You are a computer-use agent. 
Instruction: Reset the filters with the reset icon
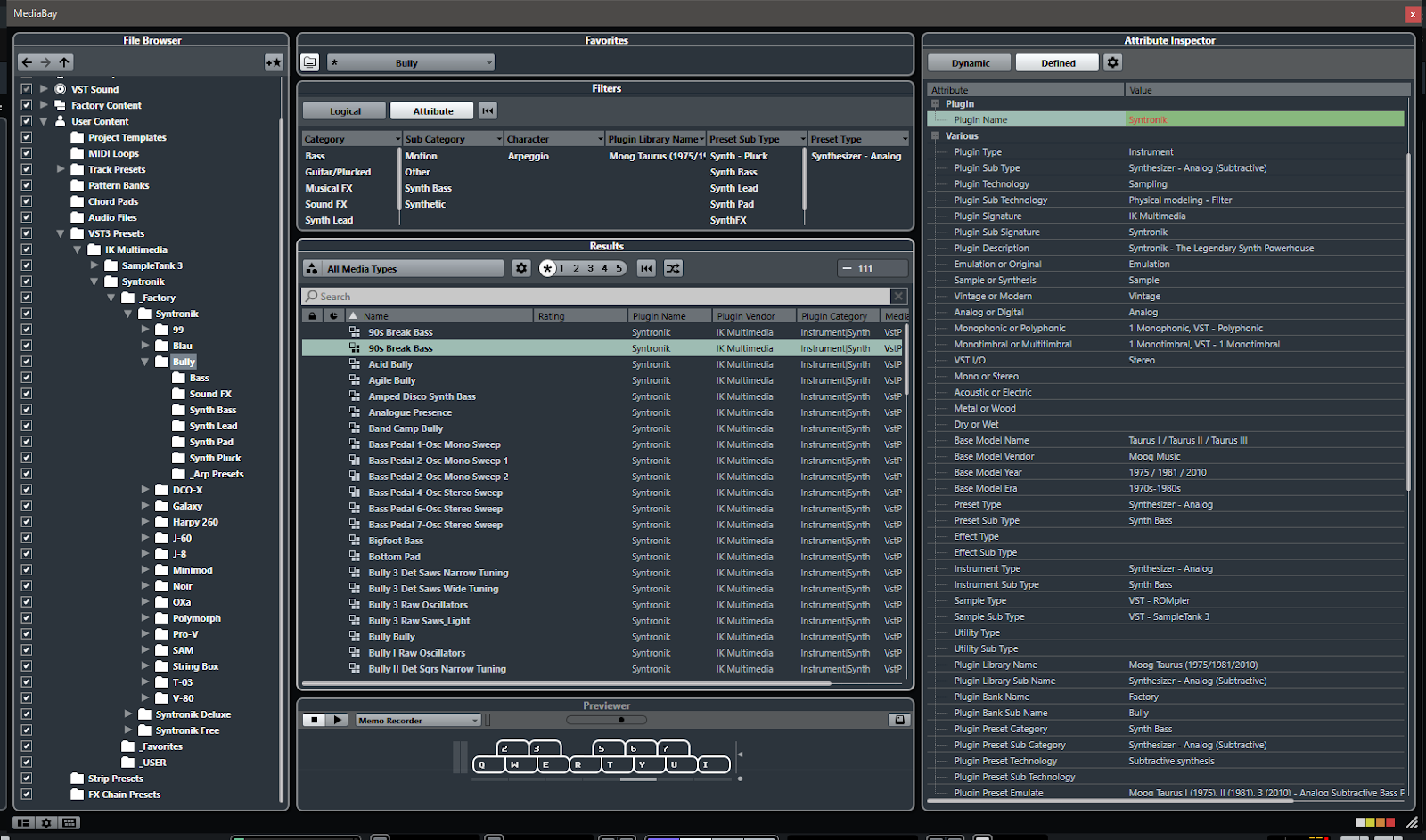(488, 110)
